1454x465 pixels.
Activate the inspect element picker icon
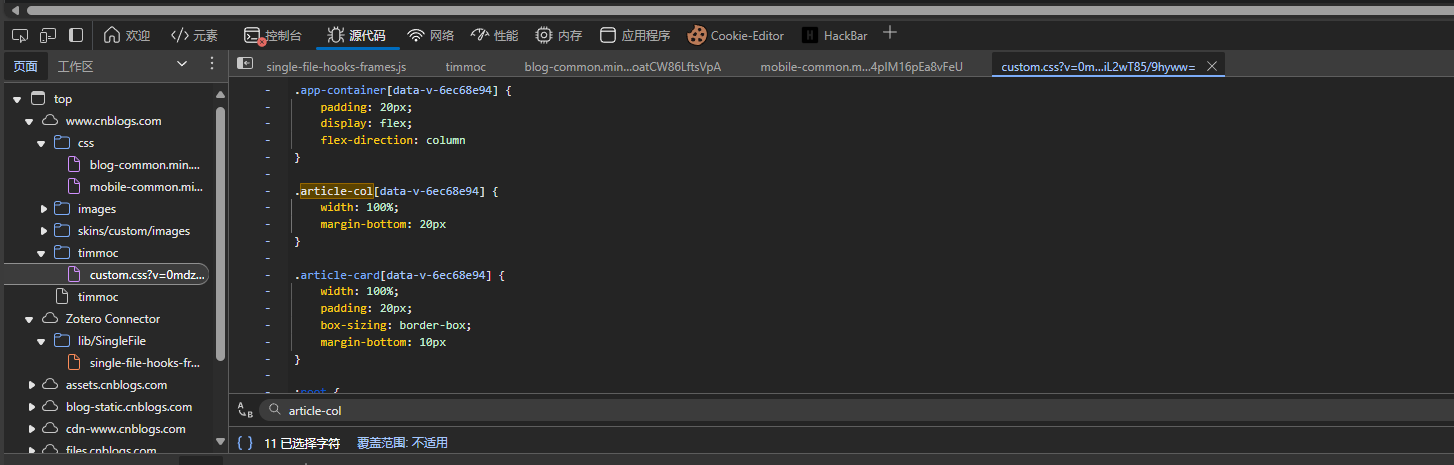click(19, 35)
